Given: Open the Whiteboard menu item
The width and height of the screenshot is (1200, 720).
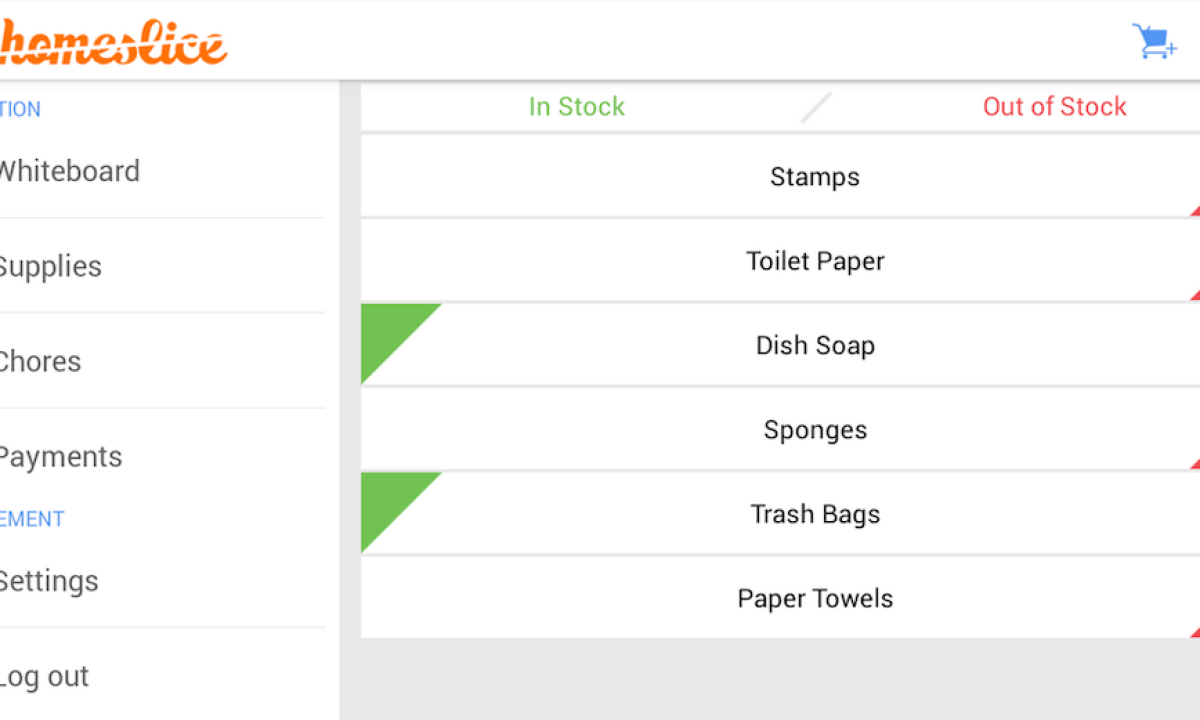Looking at the screenshot, I should tap(70, 171).
